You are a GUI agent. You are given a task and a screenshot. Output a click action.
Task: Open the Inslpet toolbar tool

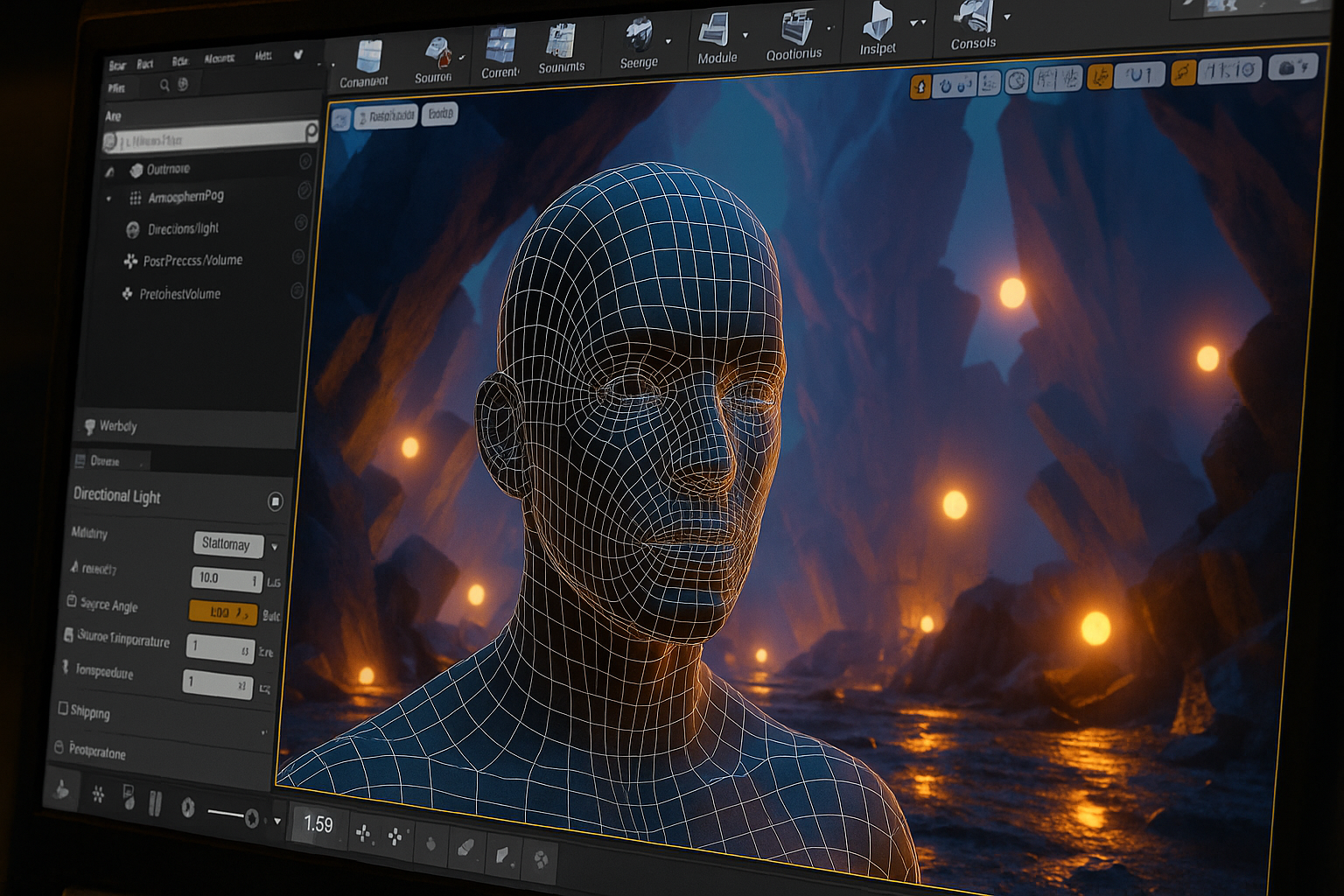click(877, 21)
